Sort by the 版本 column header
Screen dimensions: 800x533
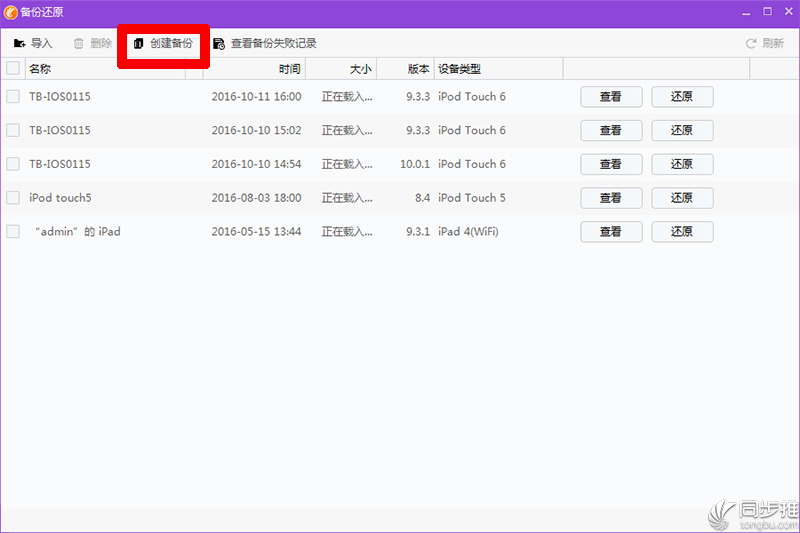pos(406,69)
